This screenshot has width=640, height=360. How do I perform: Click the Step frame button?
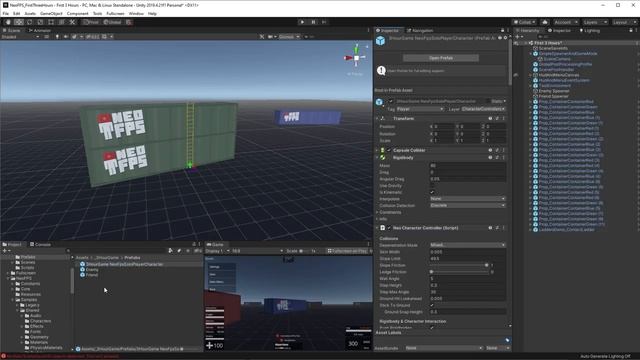coord(324,22)
